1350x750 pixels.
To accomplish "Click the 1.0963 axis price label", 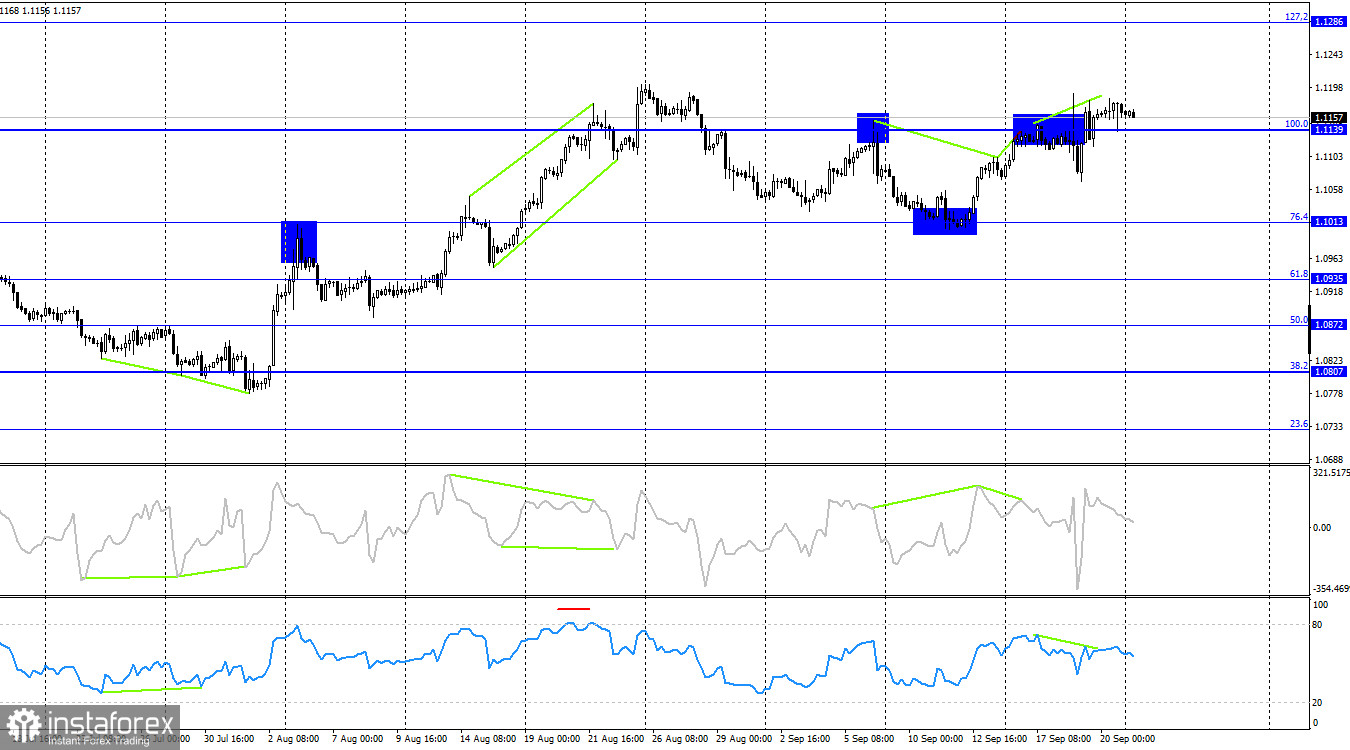I will coord(1330,258).
